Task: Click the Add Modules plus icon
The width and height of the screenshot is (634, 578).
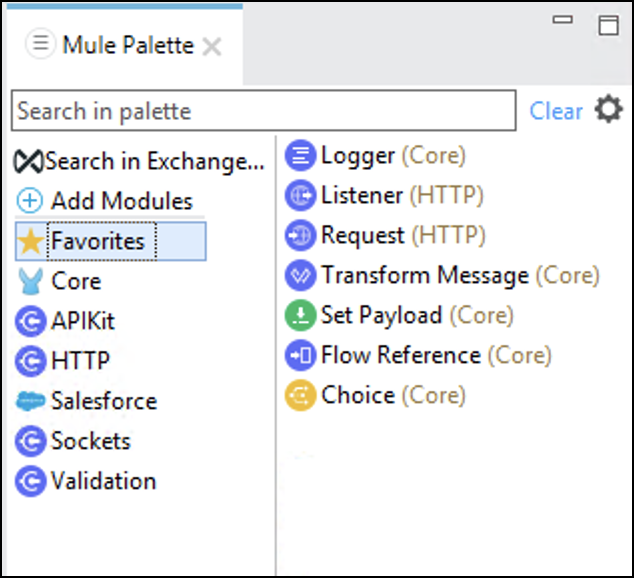Action: tap(30, 200)
